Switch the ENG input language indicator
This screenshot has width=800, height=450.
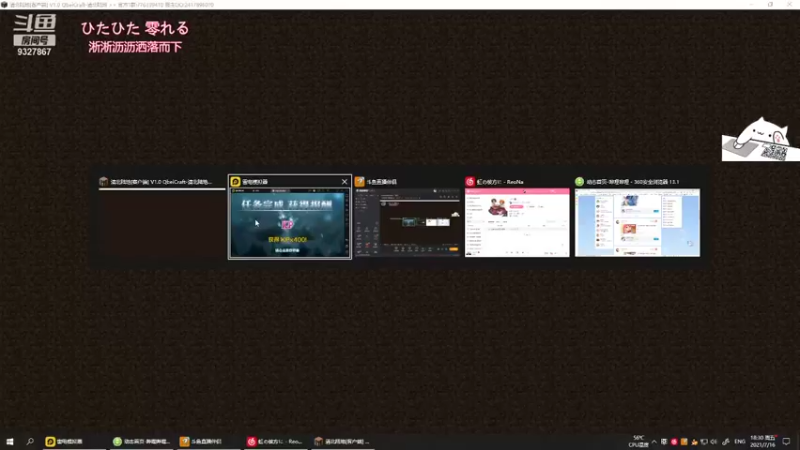(740, 442)
